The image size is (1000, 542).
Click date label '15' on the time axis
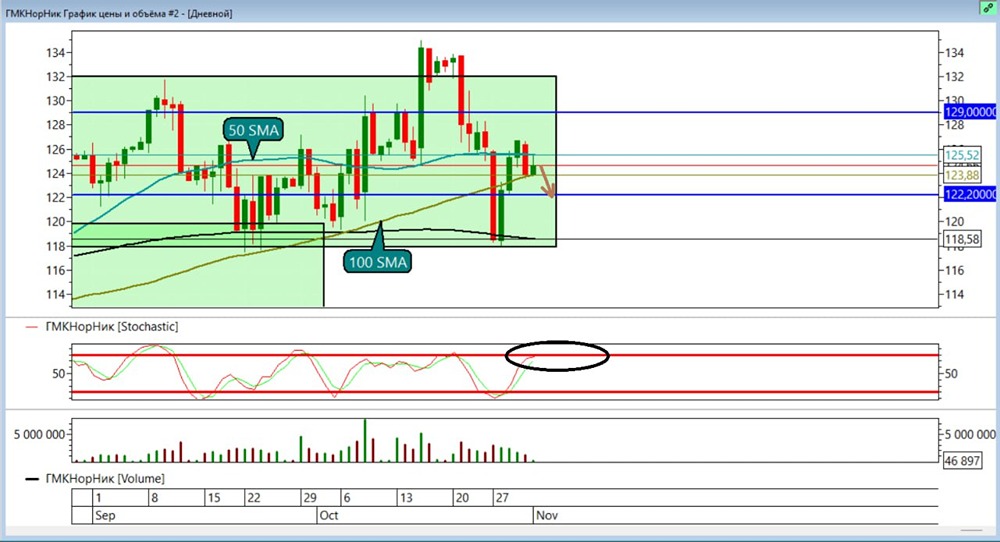pos(214,498)
